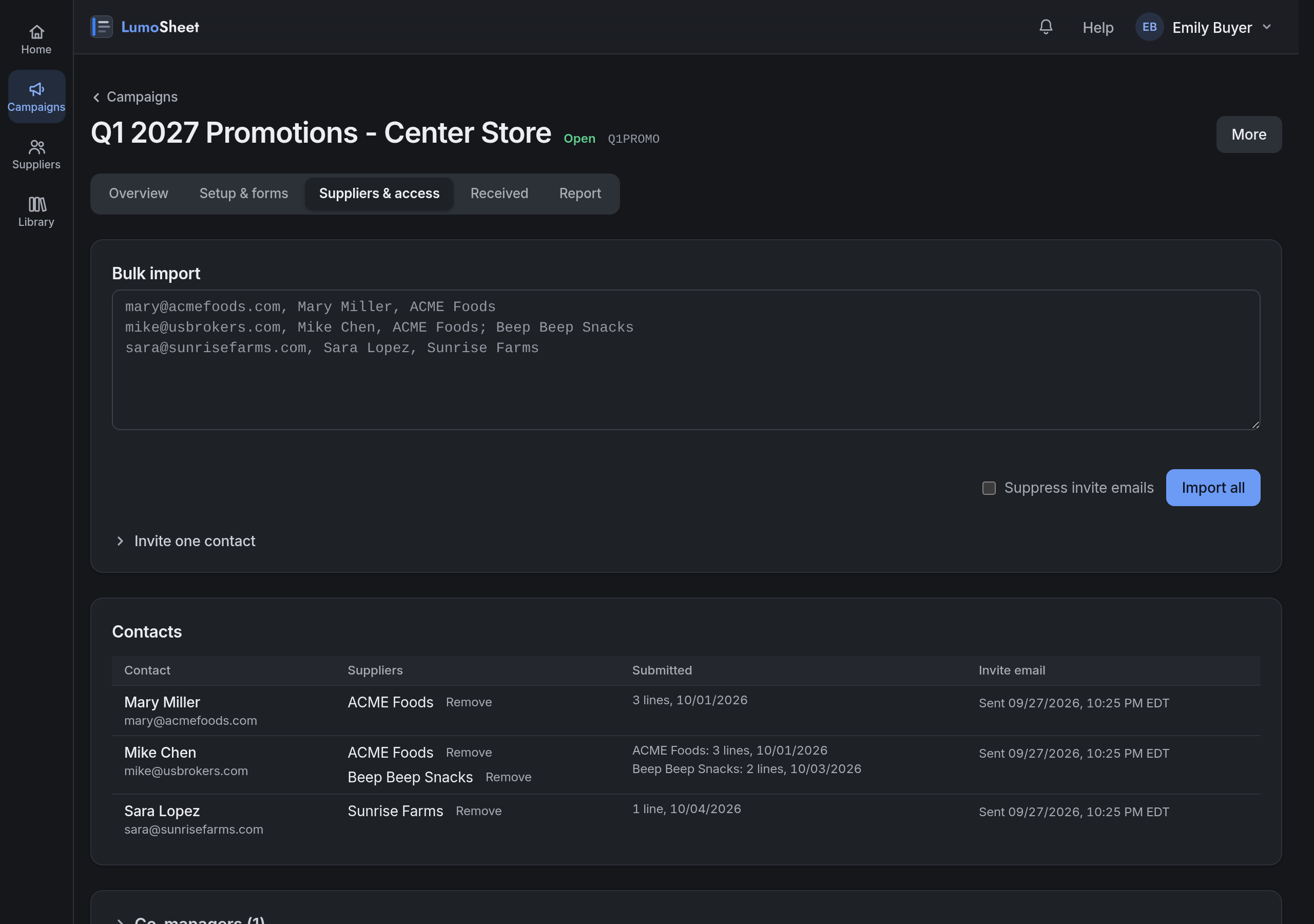Select the Campaigns megaphone icon
Screen dimensions: 1314x924
(36, 89)
